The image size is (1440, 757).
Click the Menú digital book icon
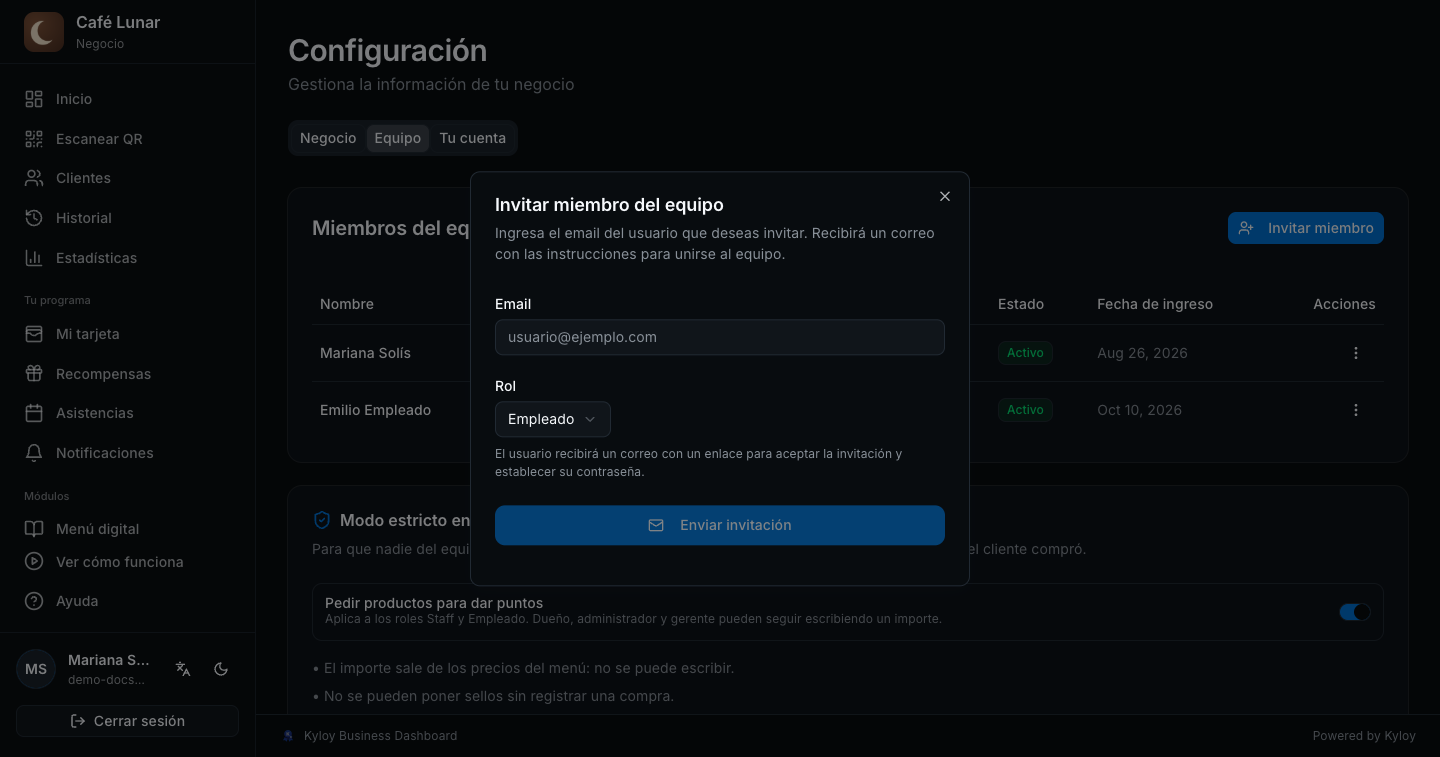(x=34, y=529)
